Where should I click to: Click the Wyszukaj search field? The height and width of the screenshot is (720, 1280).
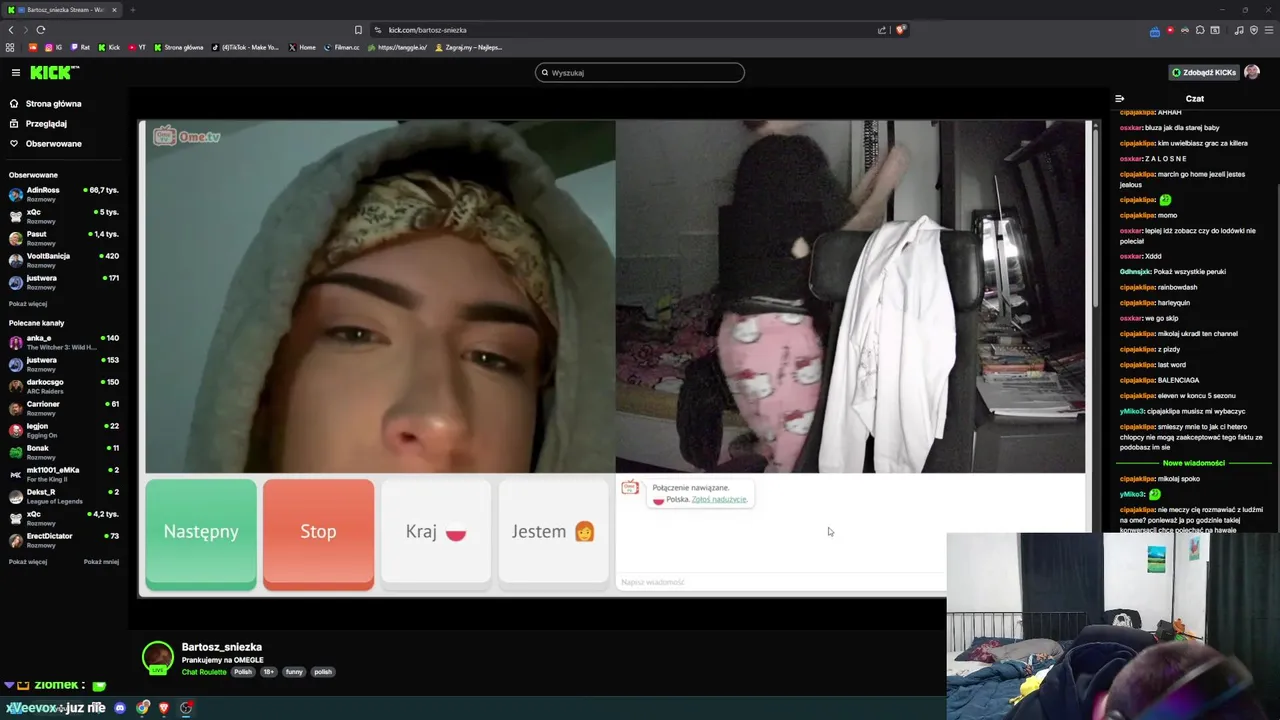[640, 72]
